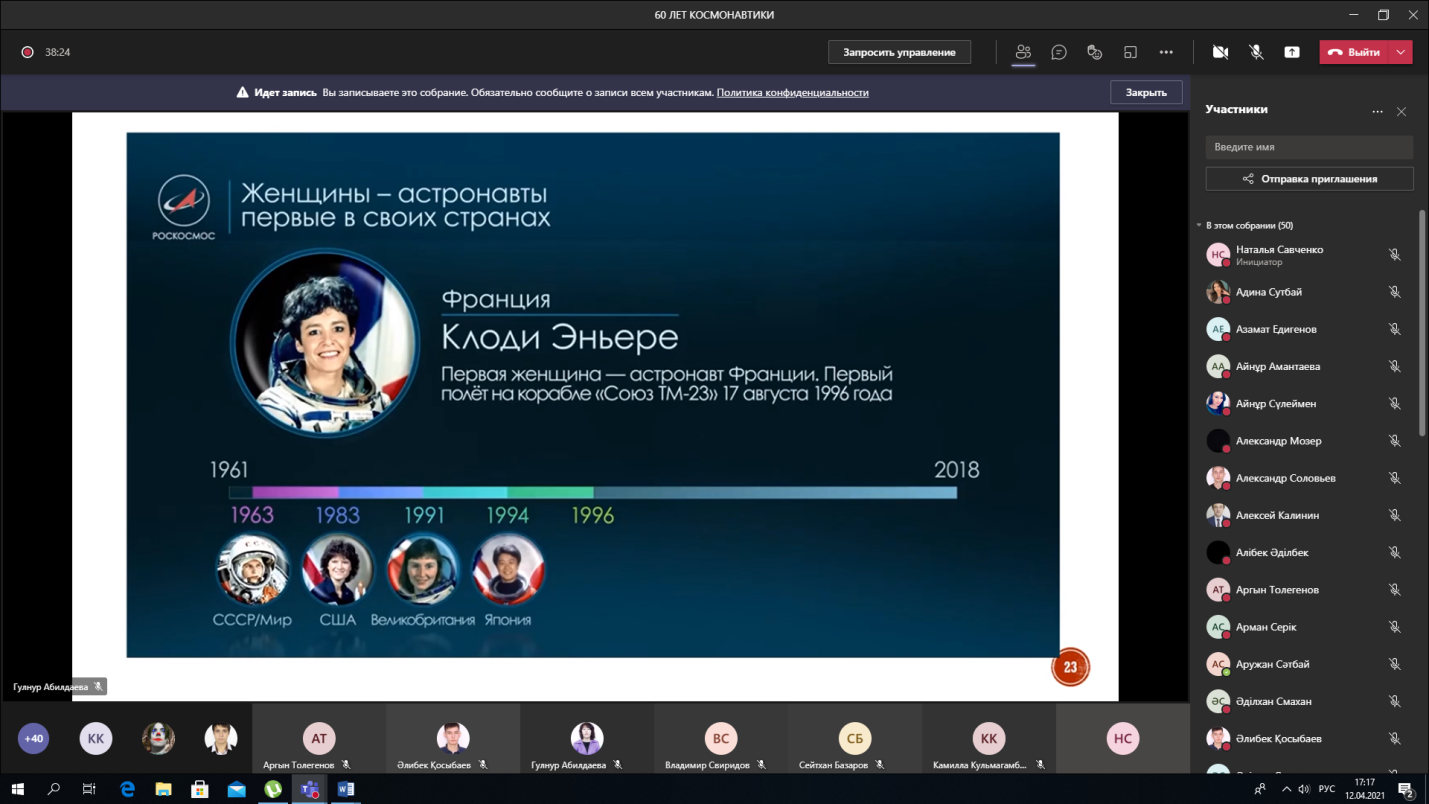
Task: Leave the meeting with the Выйти button
Action: [1355, 52]
